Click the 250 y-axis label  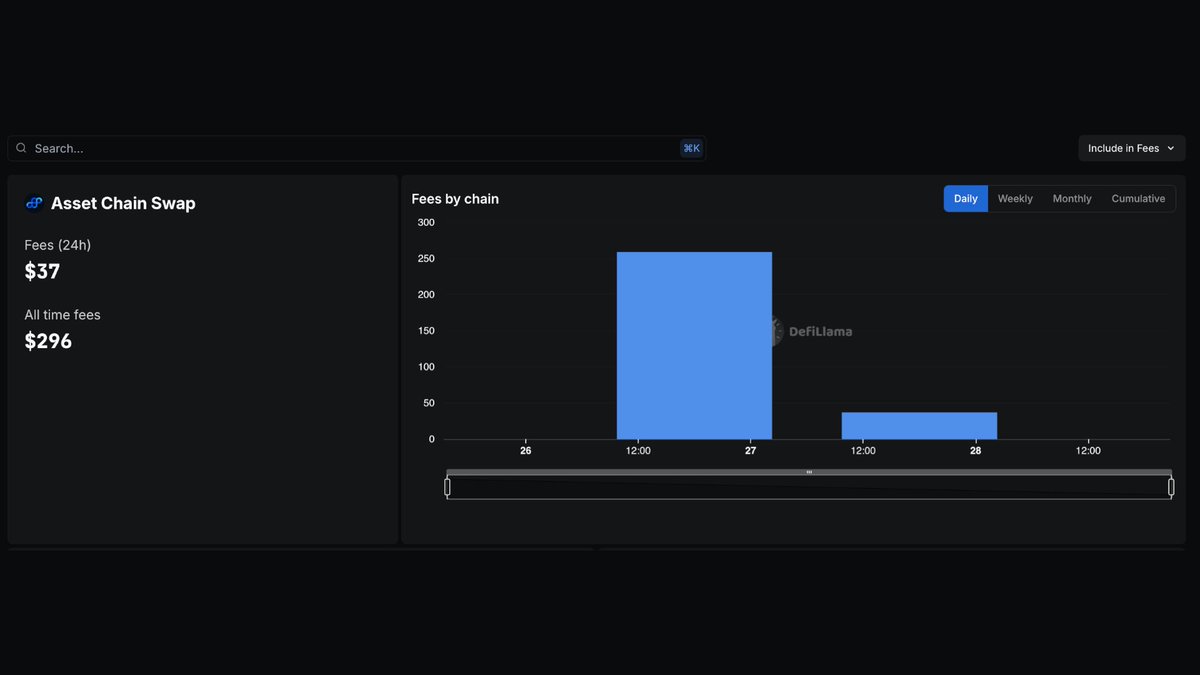coord(426,258)
